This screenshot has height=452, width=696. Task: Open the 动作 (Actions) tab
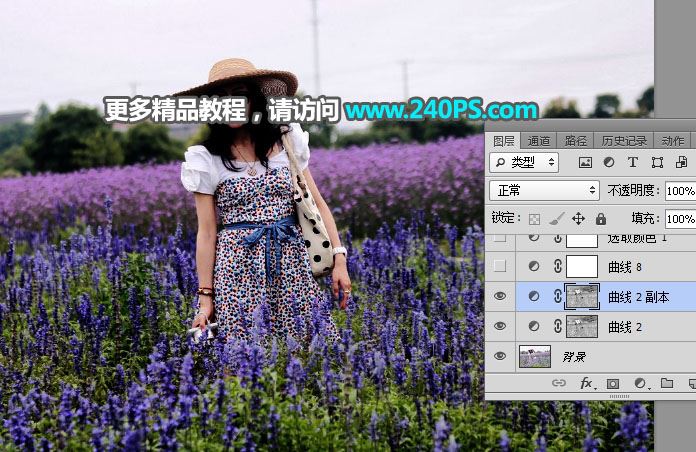tap(672, 141)
